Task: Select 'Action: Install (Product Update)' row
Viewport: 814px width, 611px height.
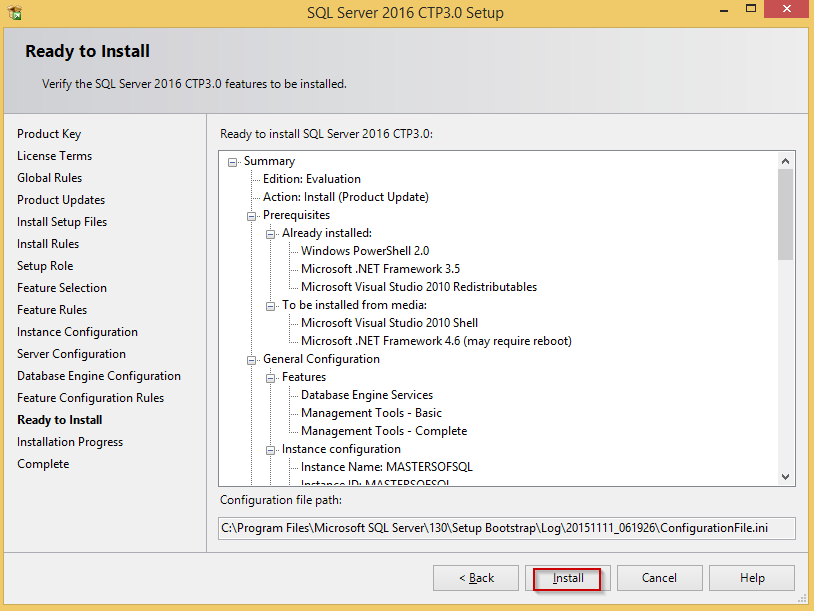Action: pos(346,197)
